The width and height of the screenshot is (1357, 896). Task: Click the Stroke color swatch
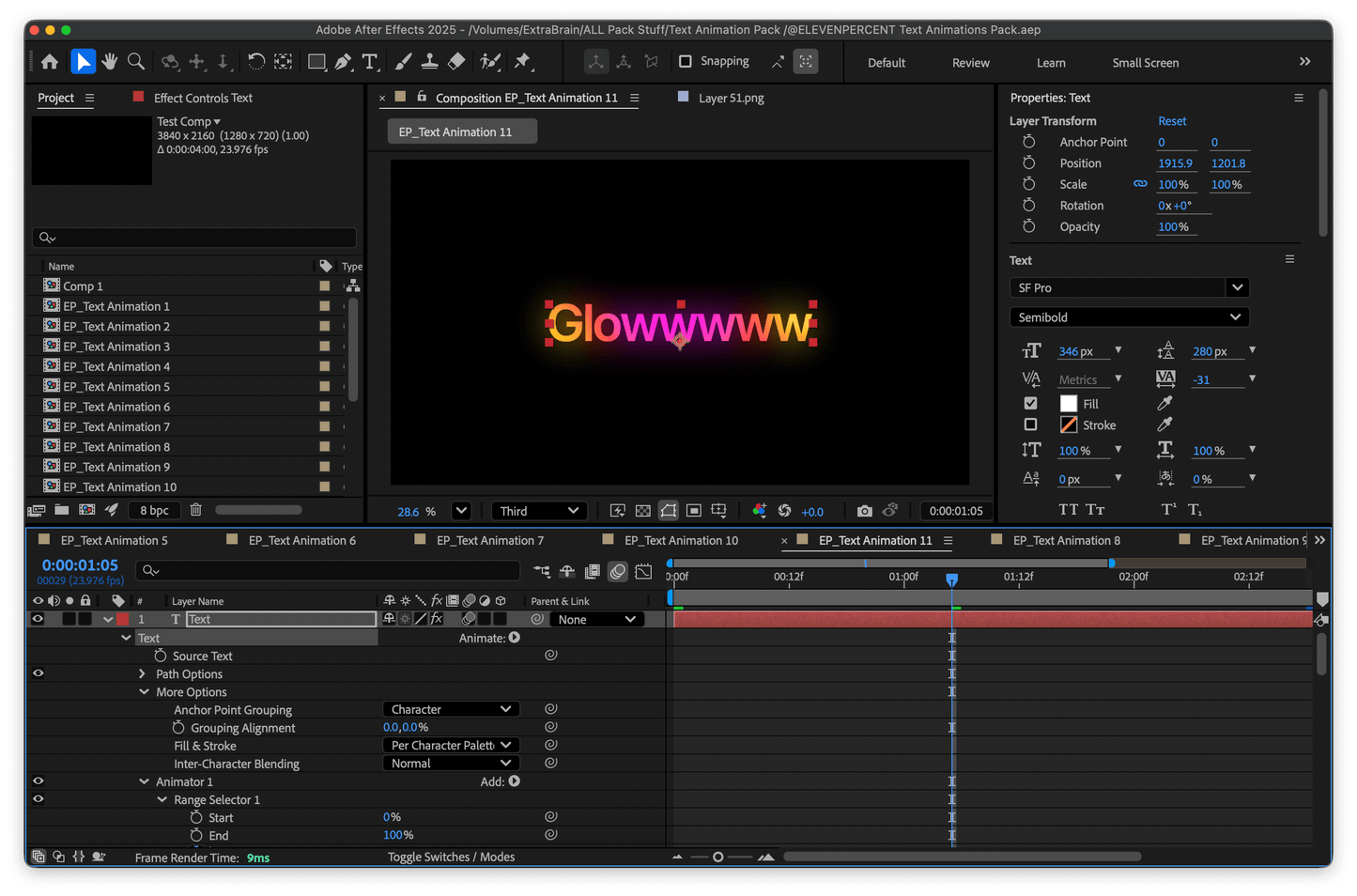tap(1068, 425)
